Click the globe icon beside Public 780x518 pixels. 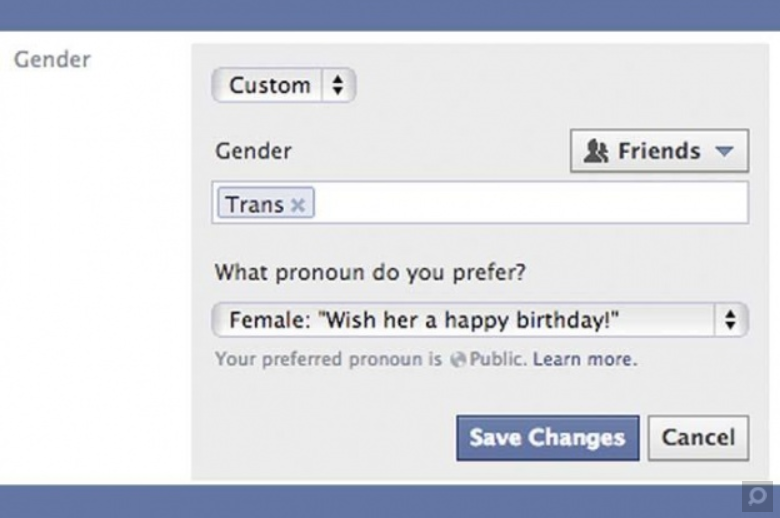[x=458, y=359]
